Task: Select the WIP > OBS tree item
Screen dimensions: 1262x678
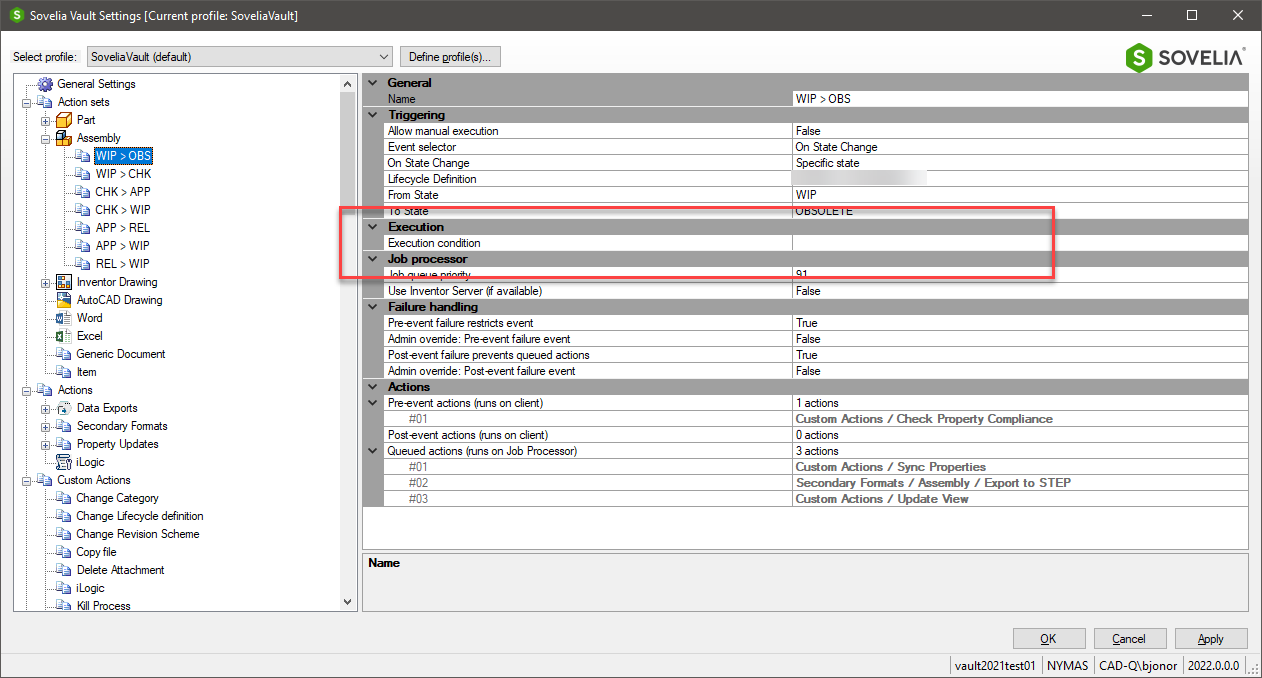Action: click(x=123, y=156)
